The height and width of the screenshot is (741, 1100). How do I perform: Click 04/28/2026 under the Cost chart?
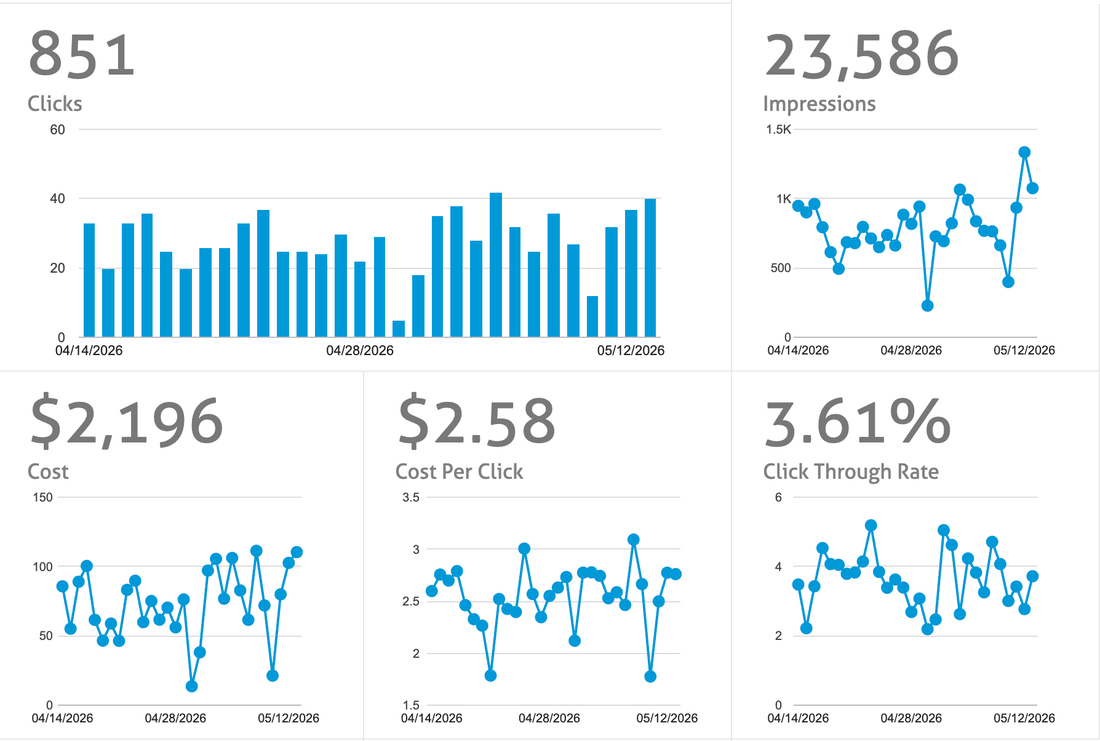click(175, 719)
